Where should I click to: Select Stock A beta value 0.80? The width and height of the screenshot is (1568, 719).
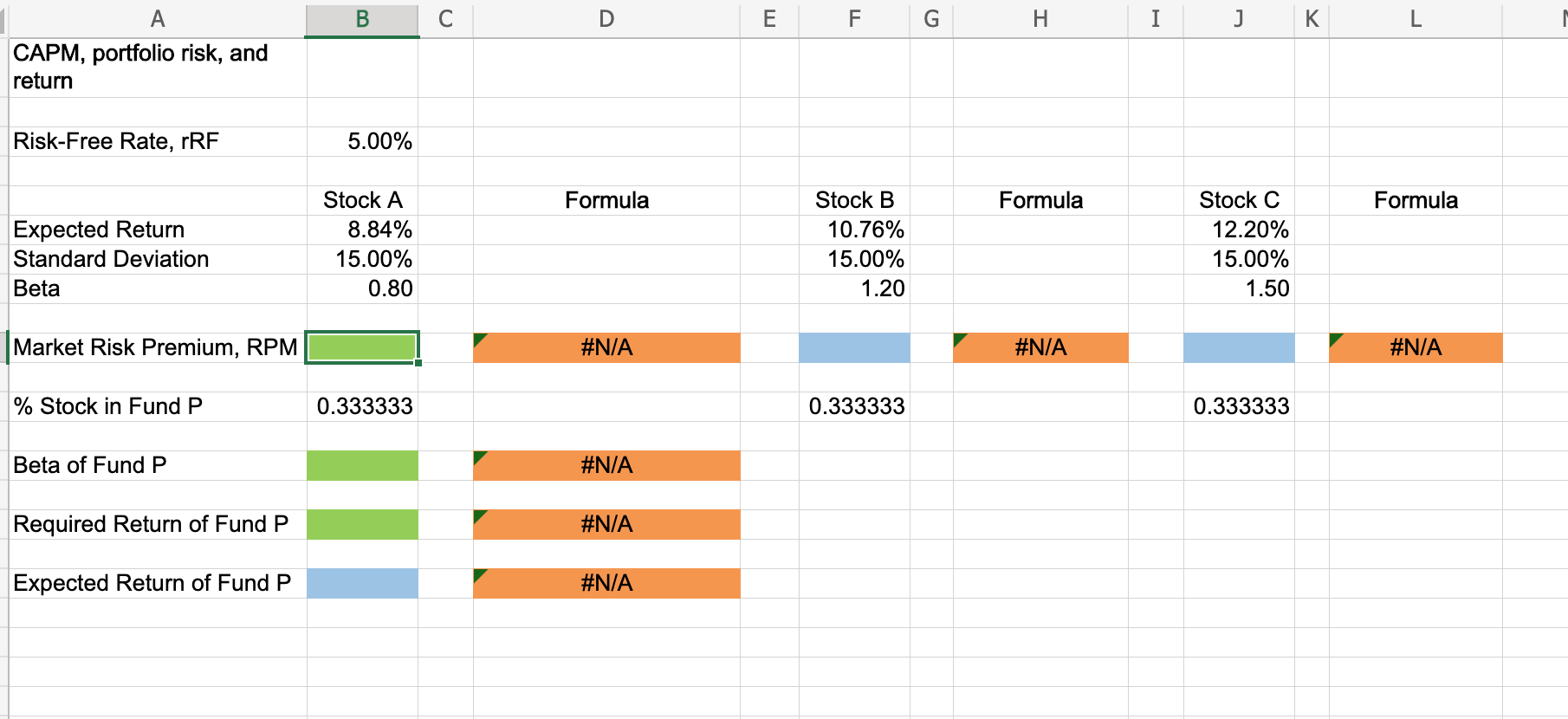tap(362, 288)
